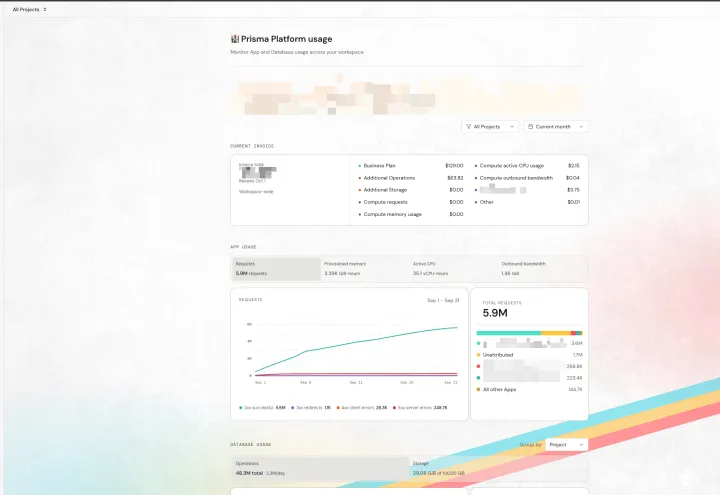This screenshot has width=720, height=495.
Task: Select the Storage tab in Database Usage
Action: 498,468
